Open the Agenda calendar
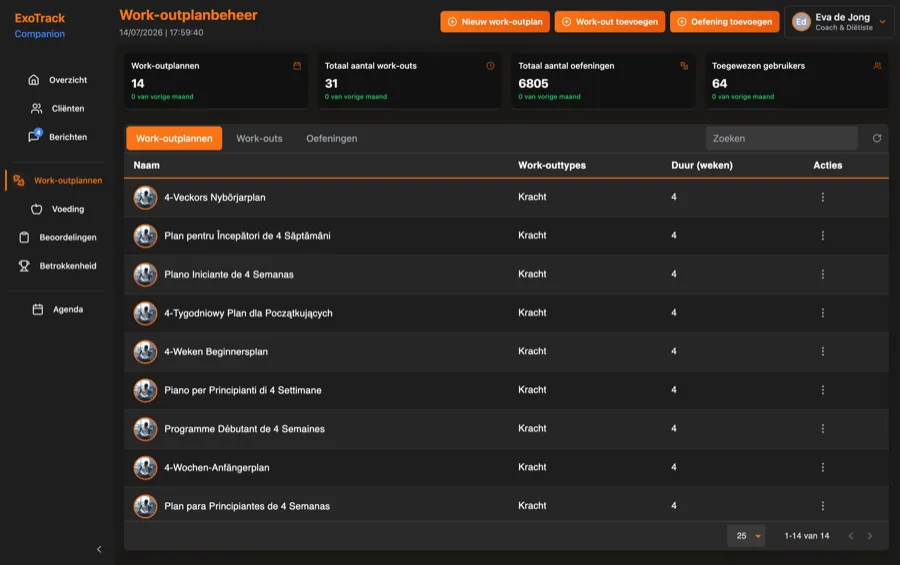This screenshot has height=565, width=900. (x=57, y=309)
